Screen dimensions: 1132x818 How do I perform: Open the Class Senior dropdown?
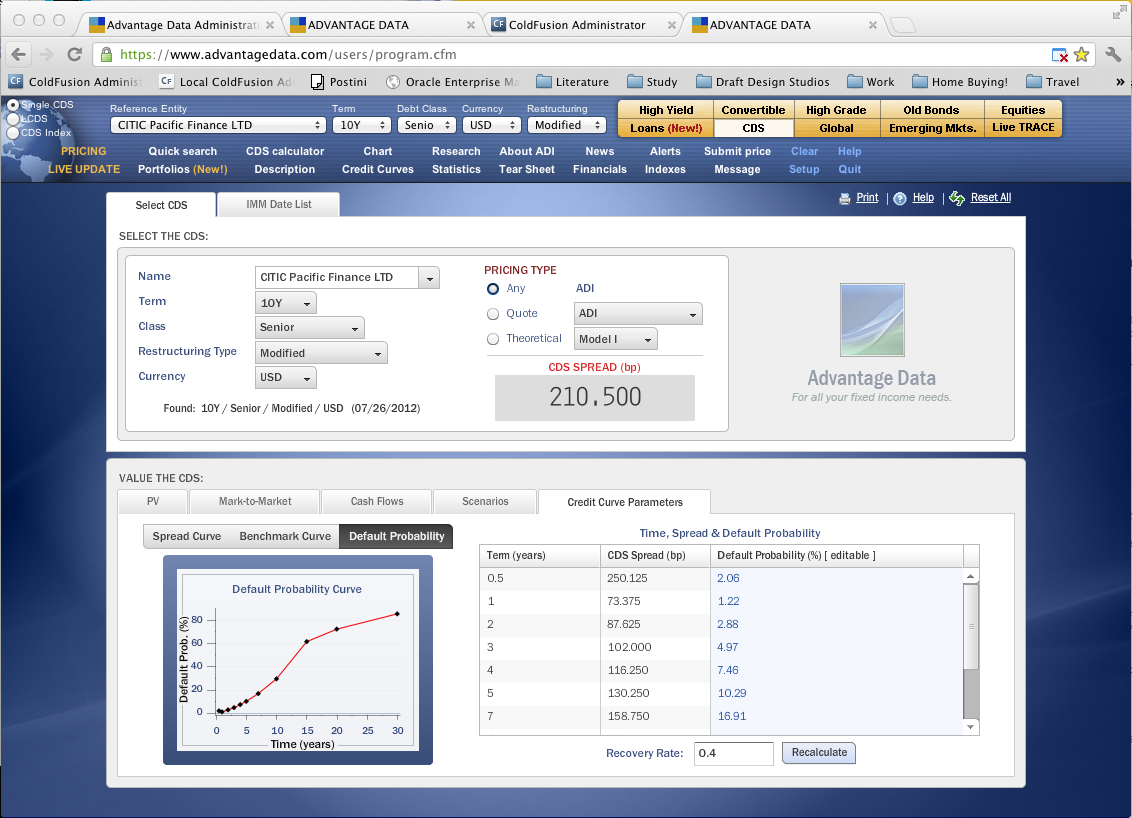310,328
